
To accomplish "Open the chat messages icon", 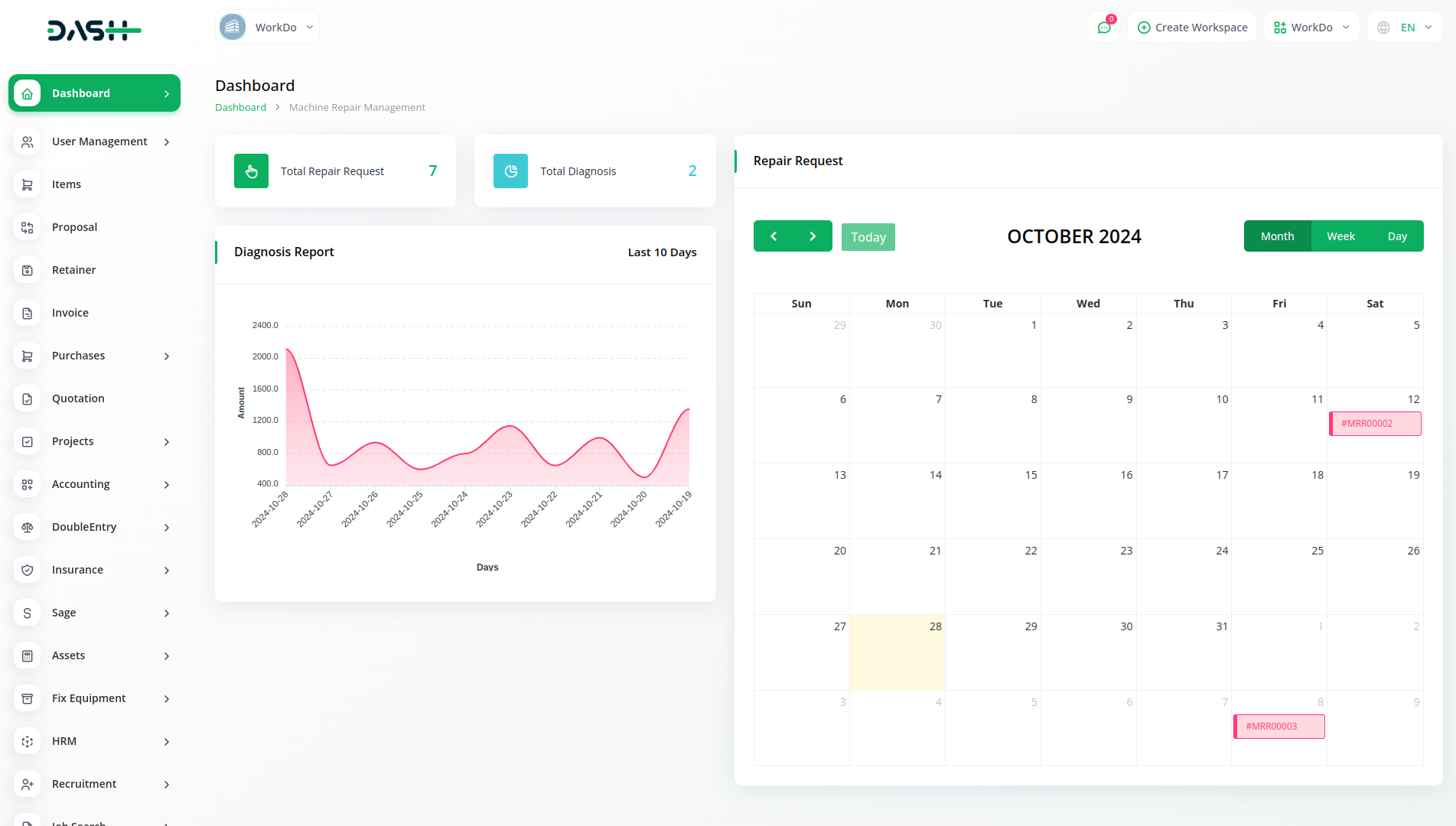I will (1103, 28).
